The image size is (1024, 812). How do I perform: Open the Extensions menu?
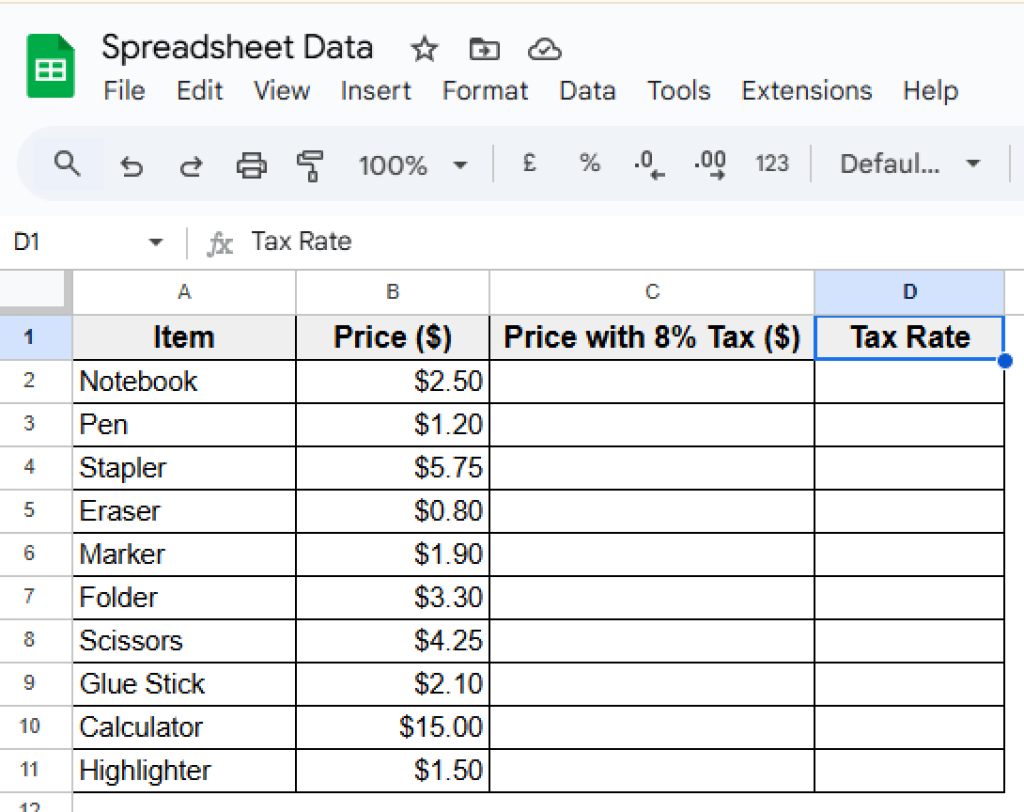pyautogui.click(x=806, y=91)
